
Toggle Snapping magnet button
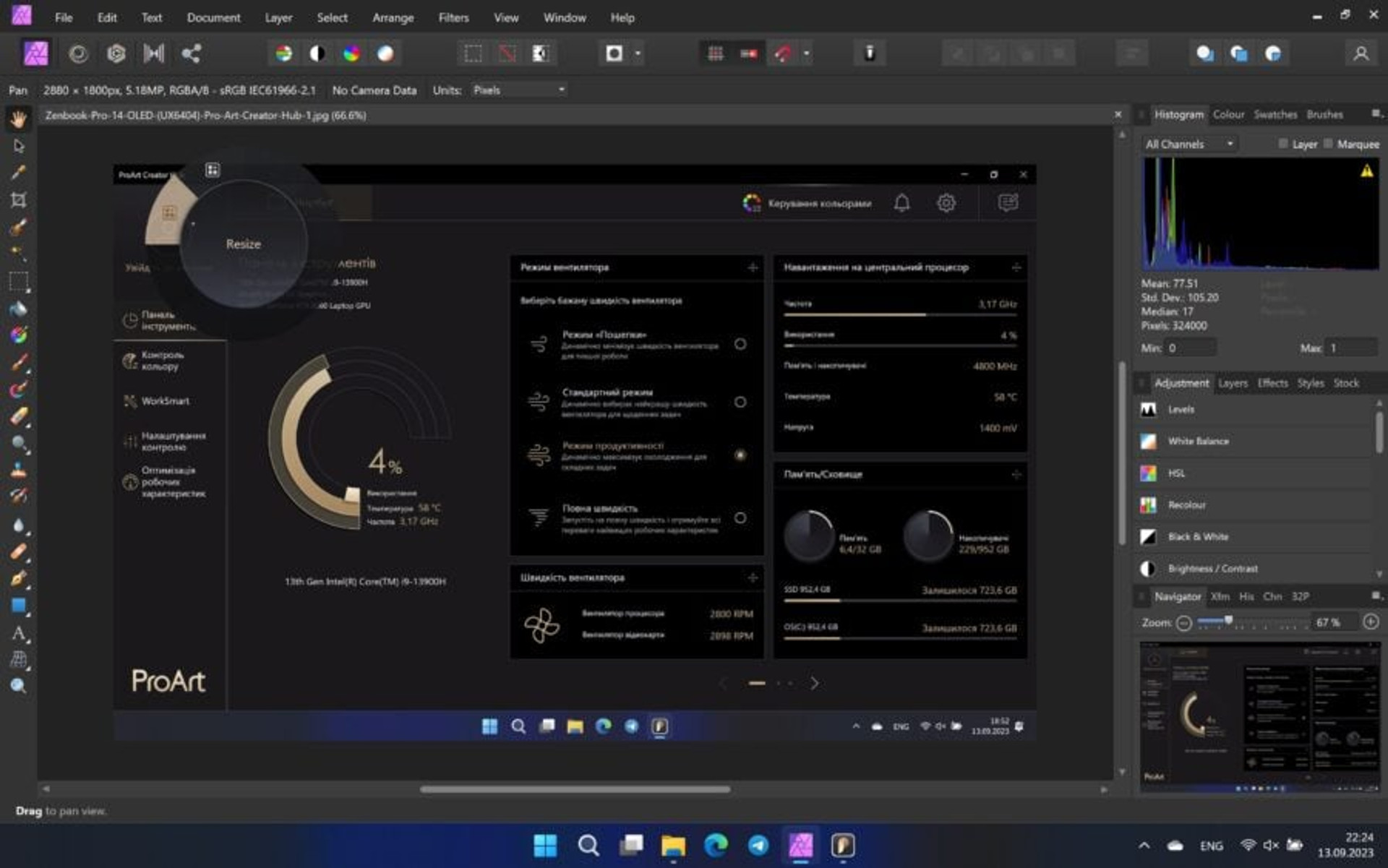coord(783,53)
